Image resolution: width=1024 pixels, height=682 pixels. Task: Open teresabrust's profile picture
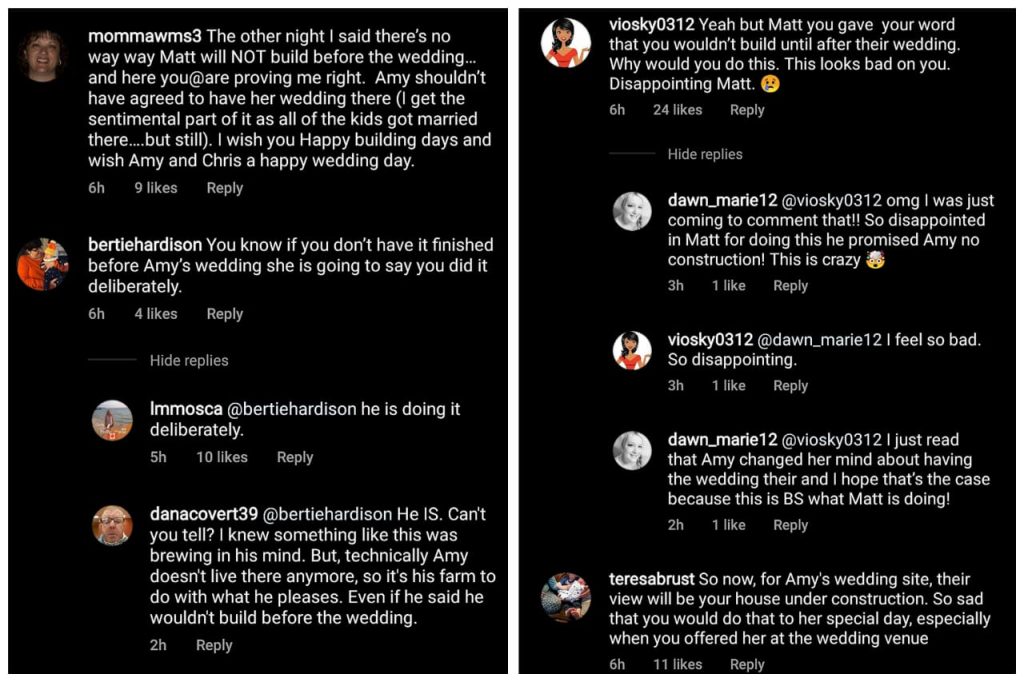point(566,597)
